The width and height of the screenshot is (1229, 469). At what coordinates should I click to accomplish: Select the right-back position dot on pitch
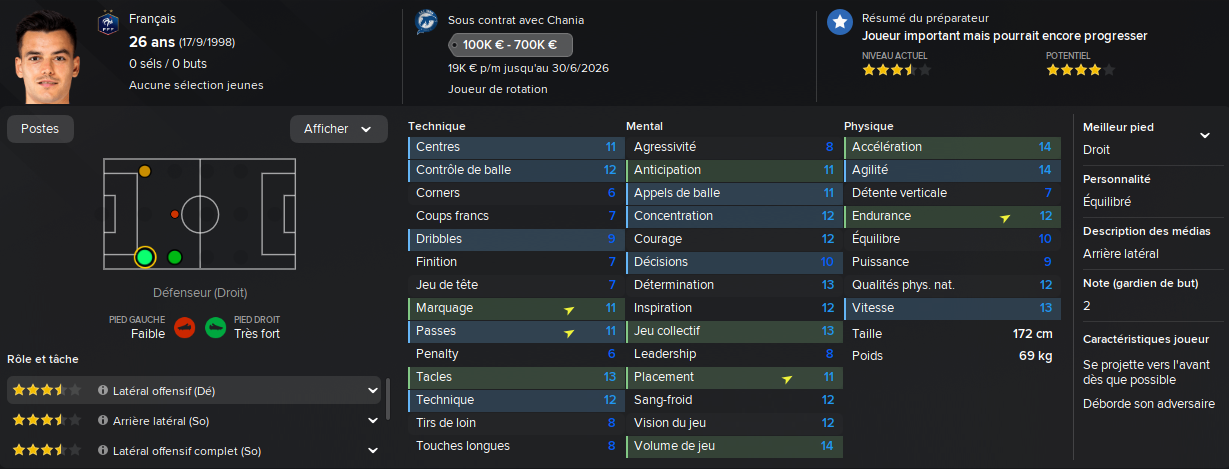145,258
